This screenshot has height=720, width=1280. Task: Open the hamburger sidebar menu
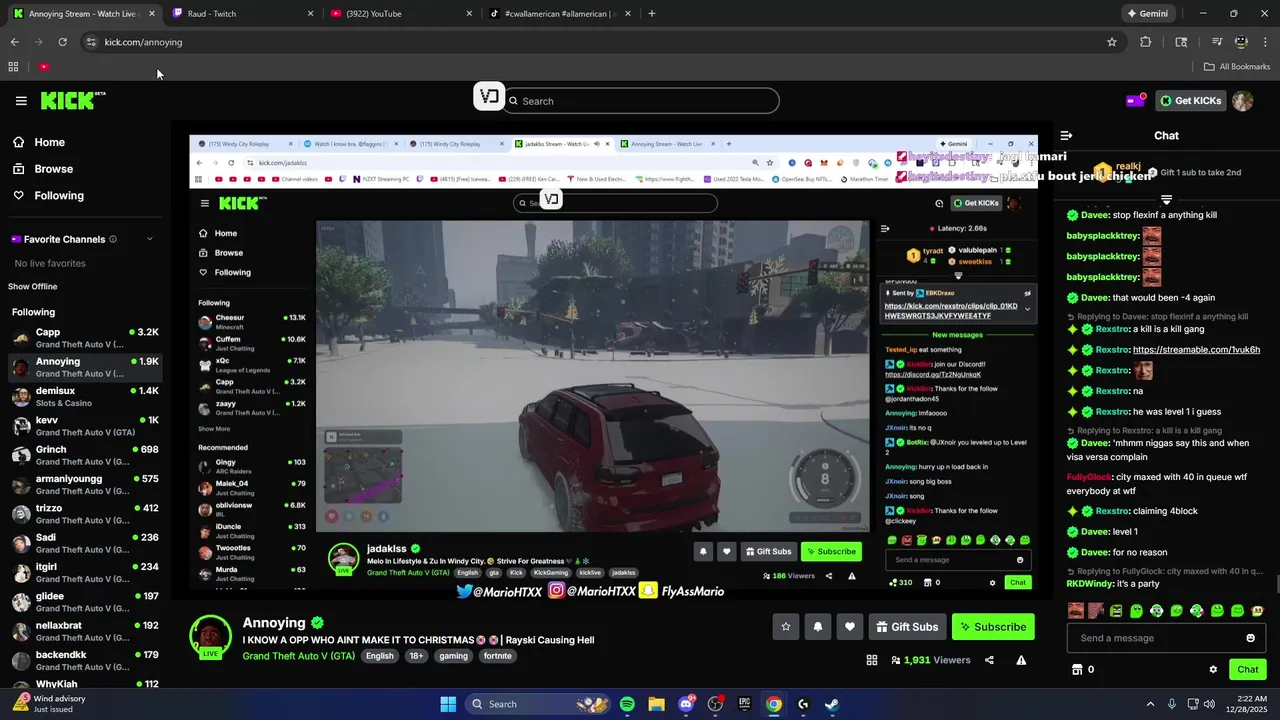click(21, 101)
